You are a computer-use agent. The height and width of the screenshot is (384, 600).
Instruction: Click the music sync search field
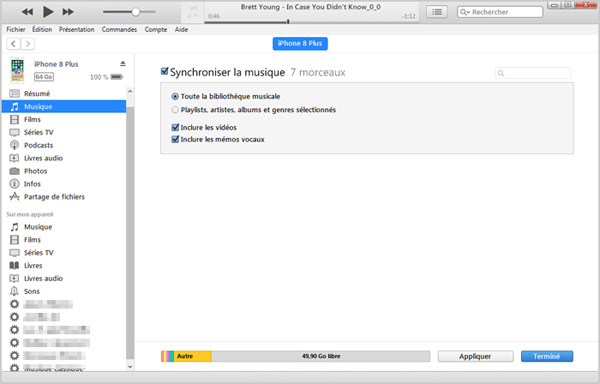coord(533,73)
